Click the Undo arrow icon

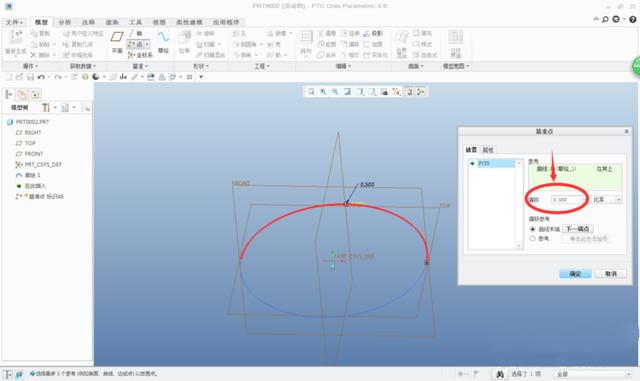pos(41,77)
